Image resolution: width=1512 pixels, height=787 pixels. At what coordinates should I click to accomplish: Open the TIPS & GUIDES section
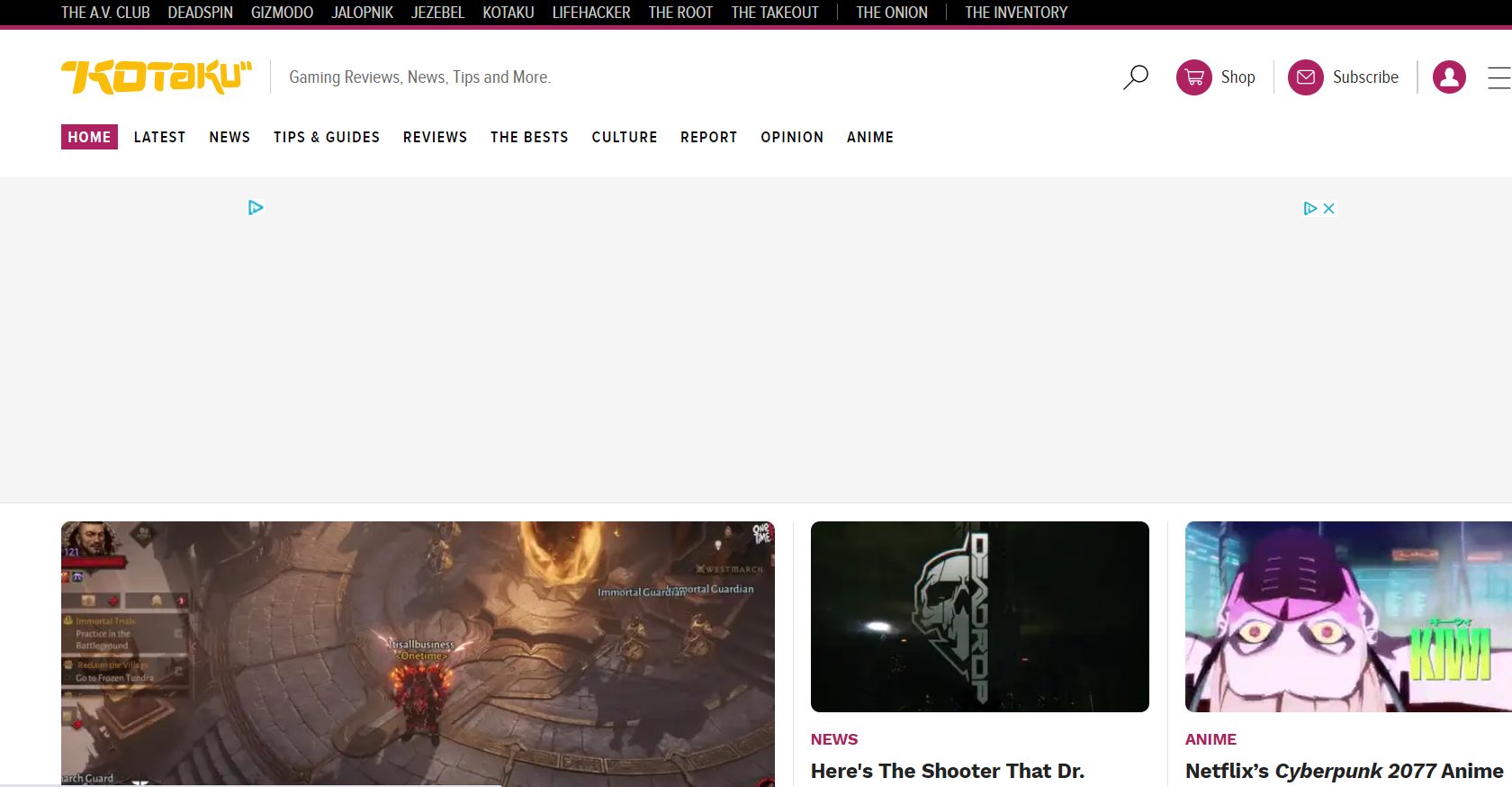(x=327, y=137)
